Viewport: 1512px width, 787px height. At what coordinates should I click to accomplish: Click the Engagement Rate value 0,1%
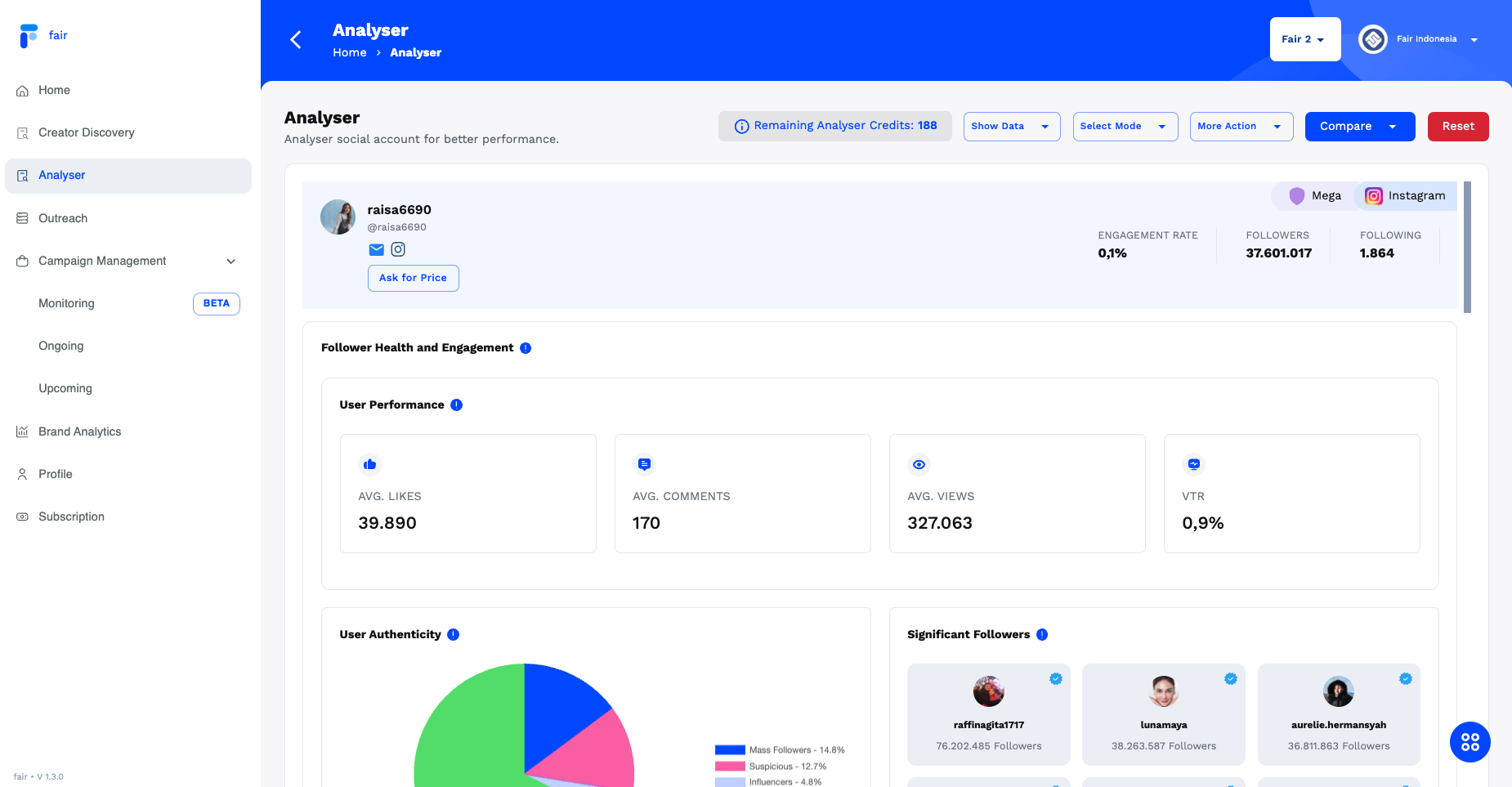click(x=1112, y=253)
